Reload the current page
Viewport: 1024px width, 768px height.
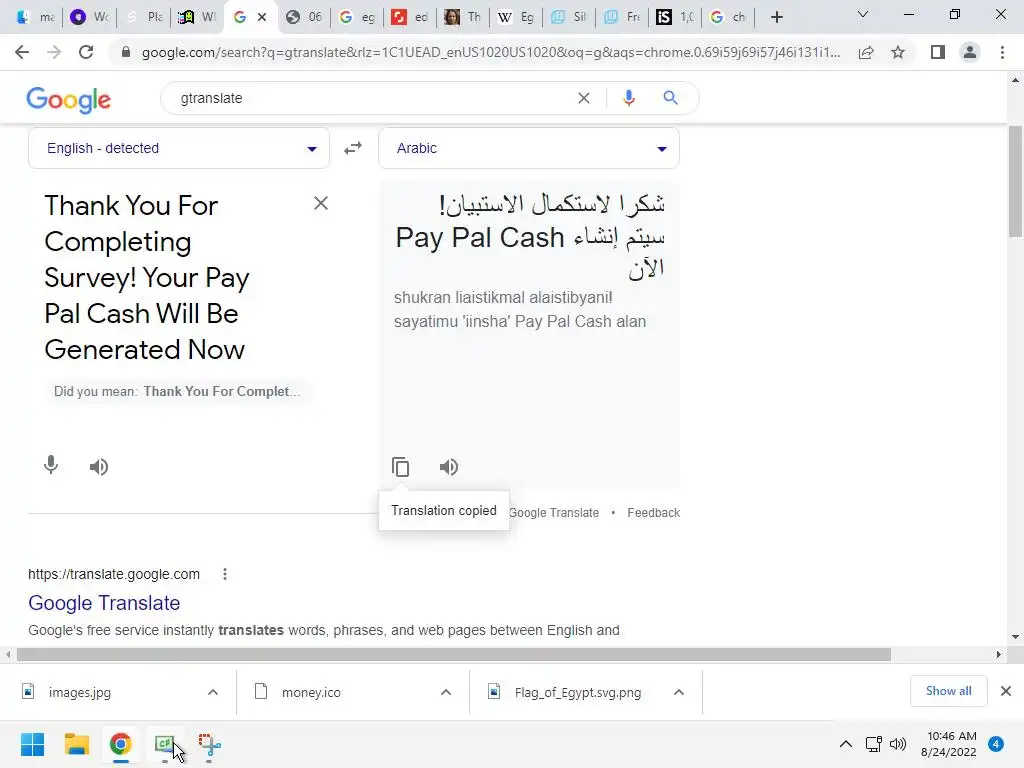click(86, 52)
